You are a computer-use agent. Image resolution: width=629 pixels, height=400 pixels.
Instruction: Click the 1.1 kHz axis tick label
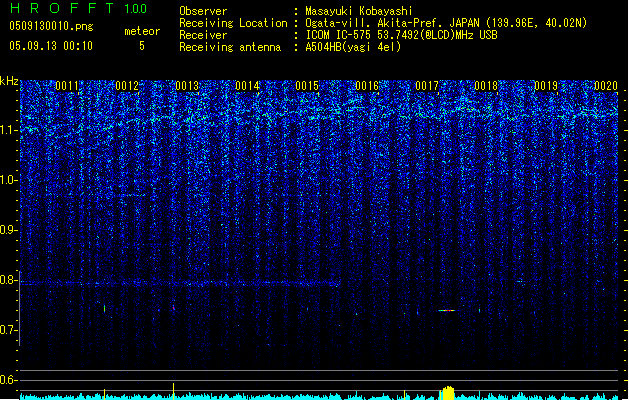click(x=8, y=130)
